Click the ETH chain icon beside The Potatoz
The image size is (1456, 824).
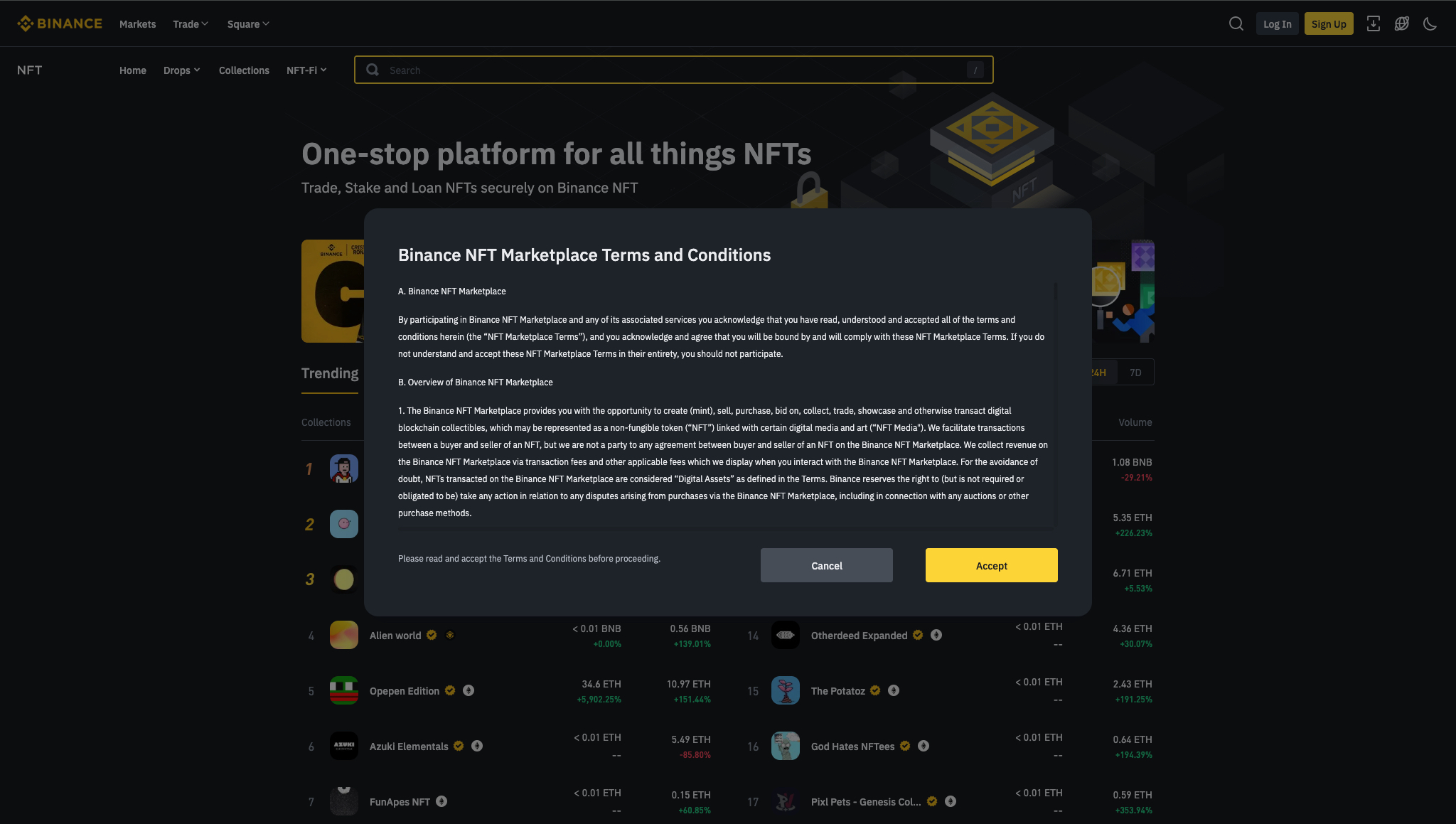pyautogui.click(x=894, y=690)
